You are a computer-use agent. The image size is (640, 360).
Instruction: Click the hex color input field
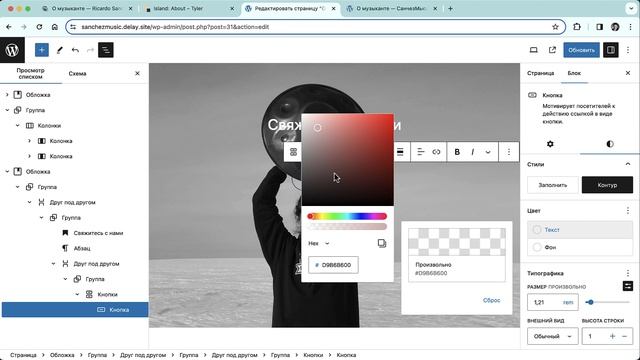pyautogui.click(x=333, y=265)
